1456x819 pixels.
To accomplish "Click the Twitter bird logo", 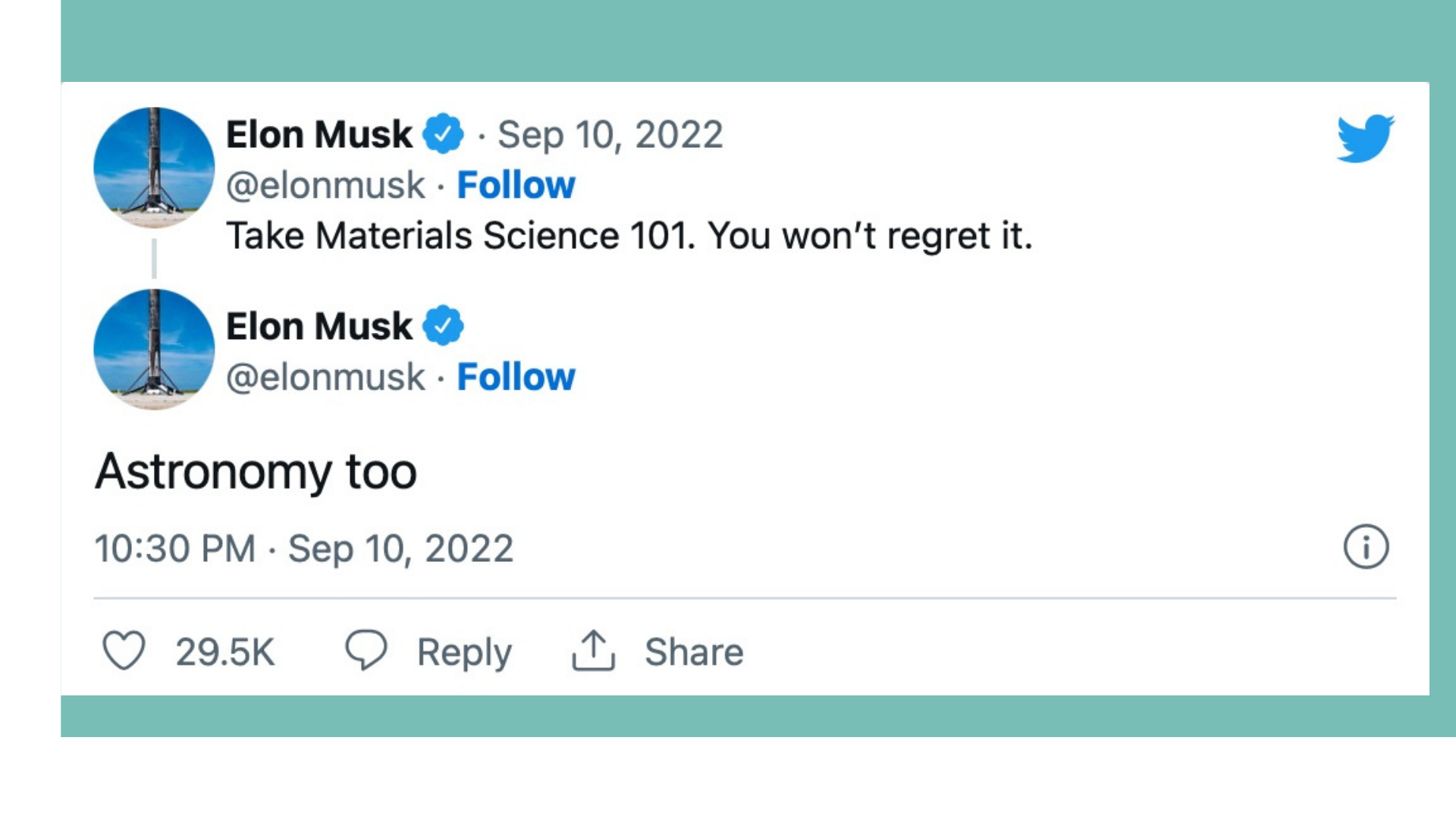I will click(x=1365, y=139).
